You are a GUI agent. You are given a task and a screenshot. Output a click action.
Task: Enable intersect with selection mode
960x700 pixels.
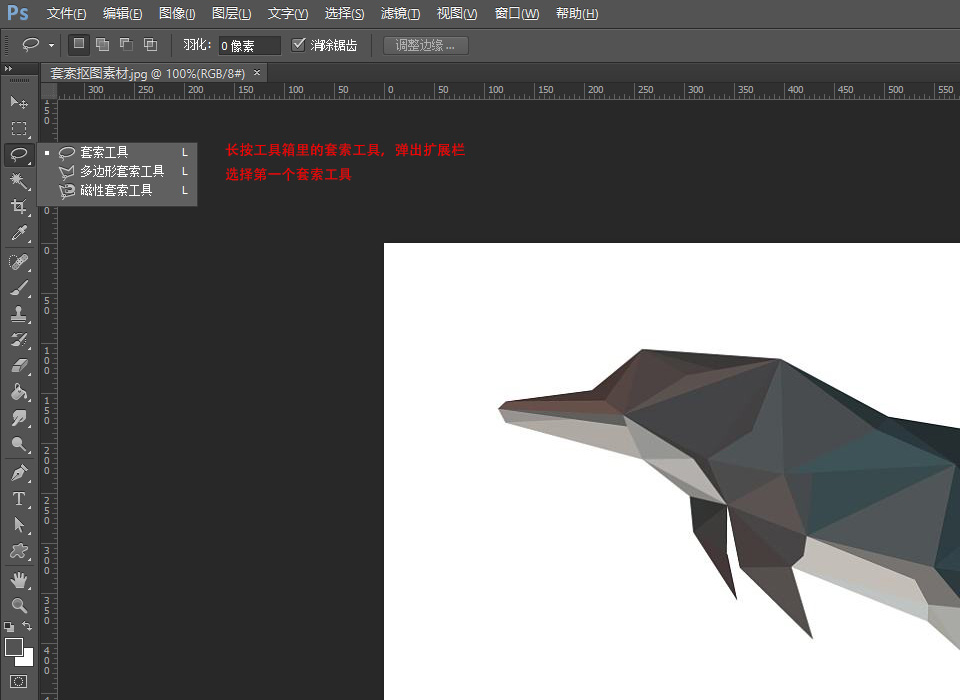click(x=150, y=45)
